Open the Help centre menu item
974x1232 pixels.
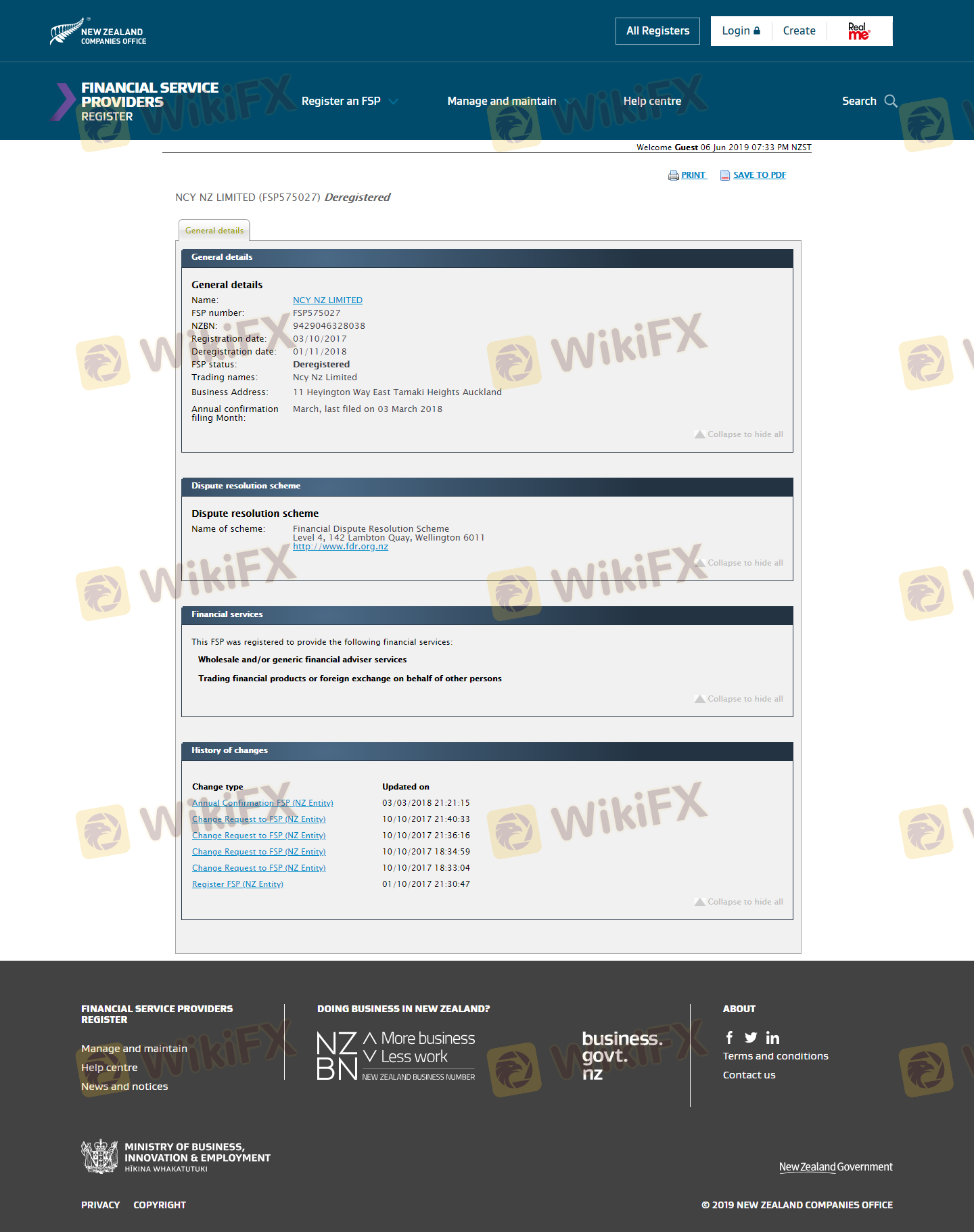[x=652, y=101]
